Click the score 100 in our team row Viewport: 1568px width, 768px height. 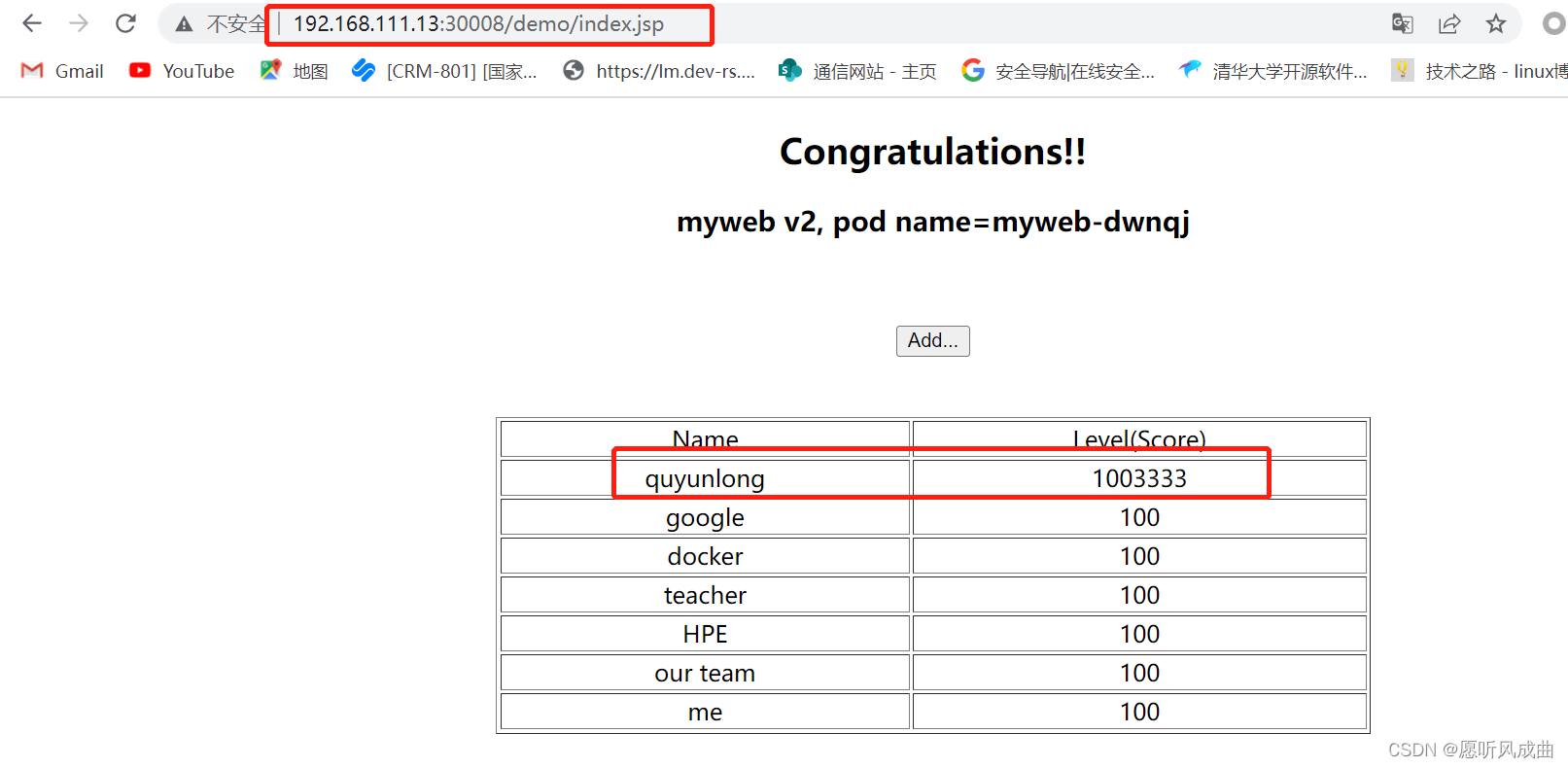[x=1139, y=673]
